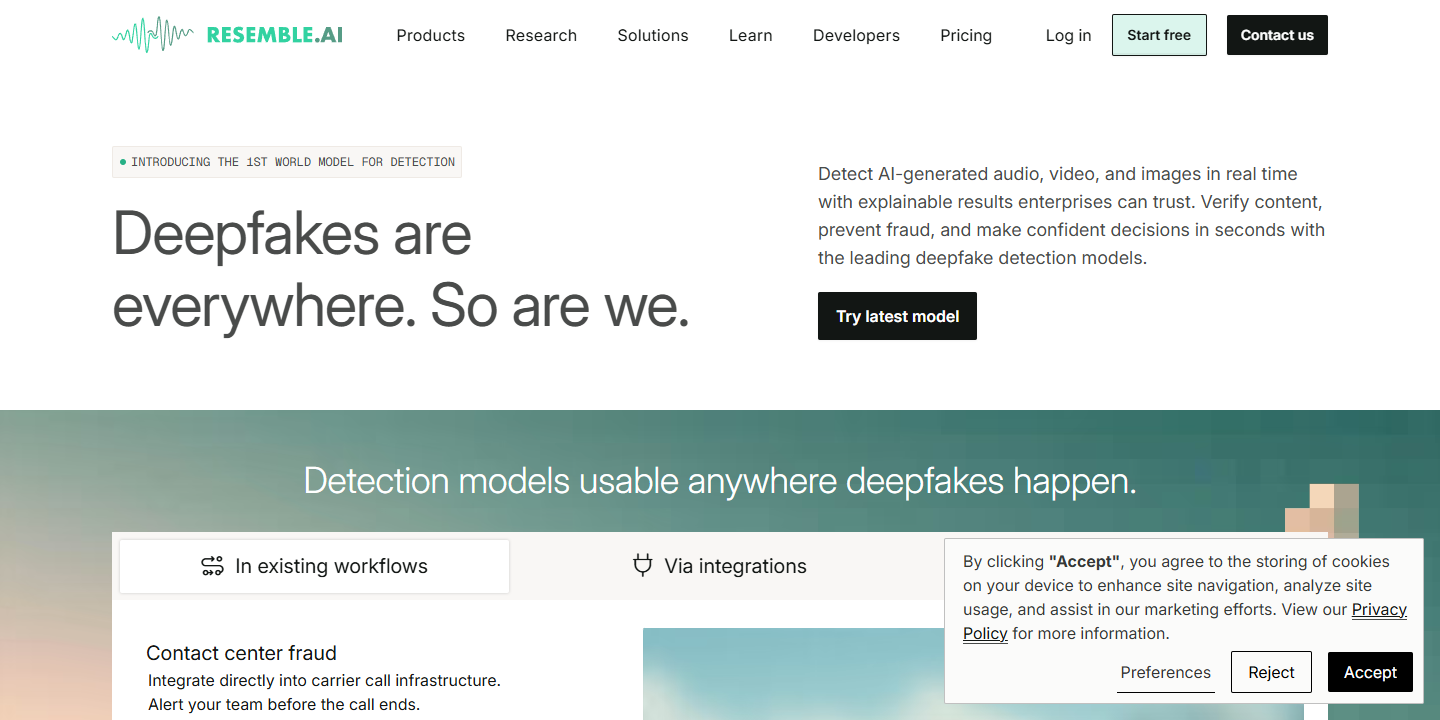This screenshot has width=1440, height=720.
Task: Expand the Solutions navigation menu
Action: point(653,35)
